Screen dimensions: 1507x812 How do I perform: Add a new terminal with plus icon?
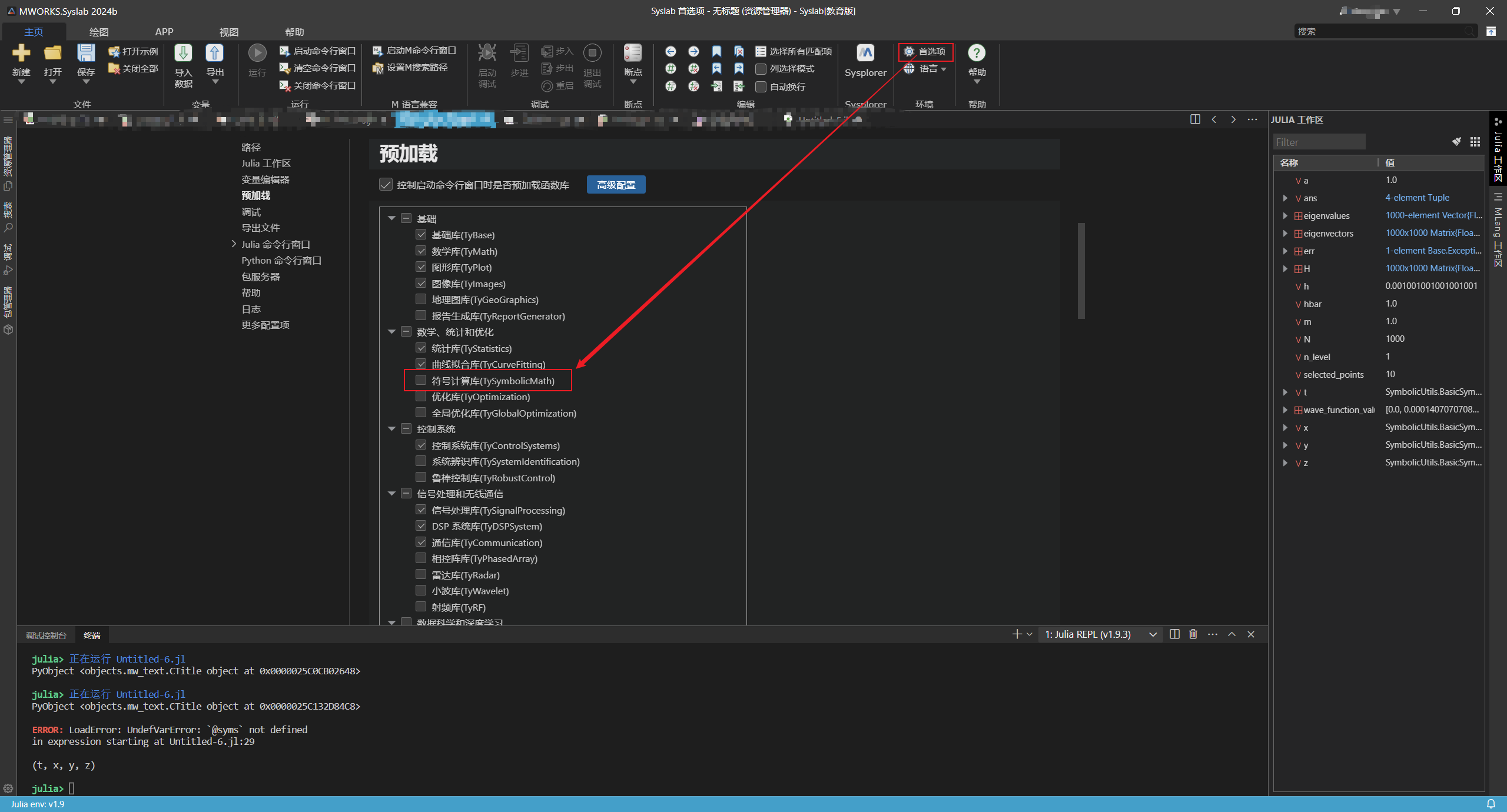1017,634
